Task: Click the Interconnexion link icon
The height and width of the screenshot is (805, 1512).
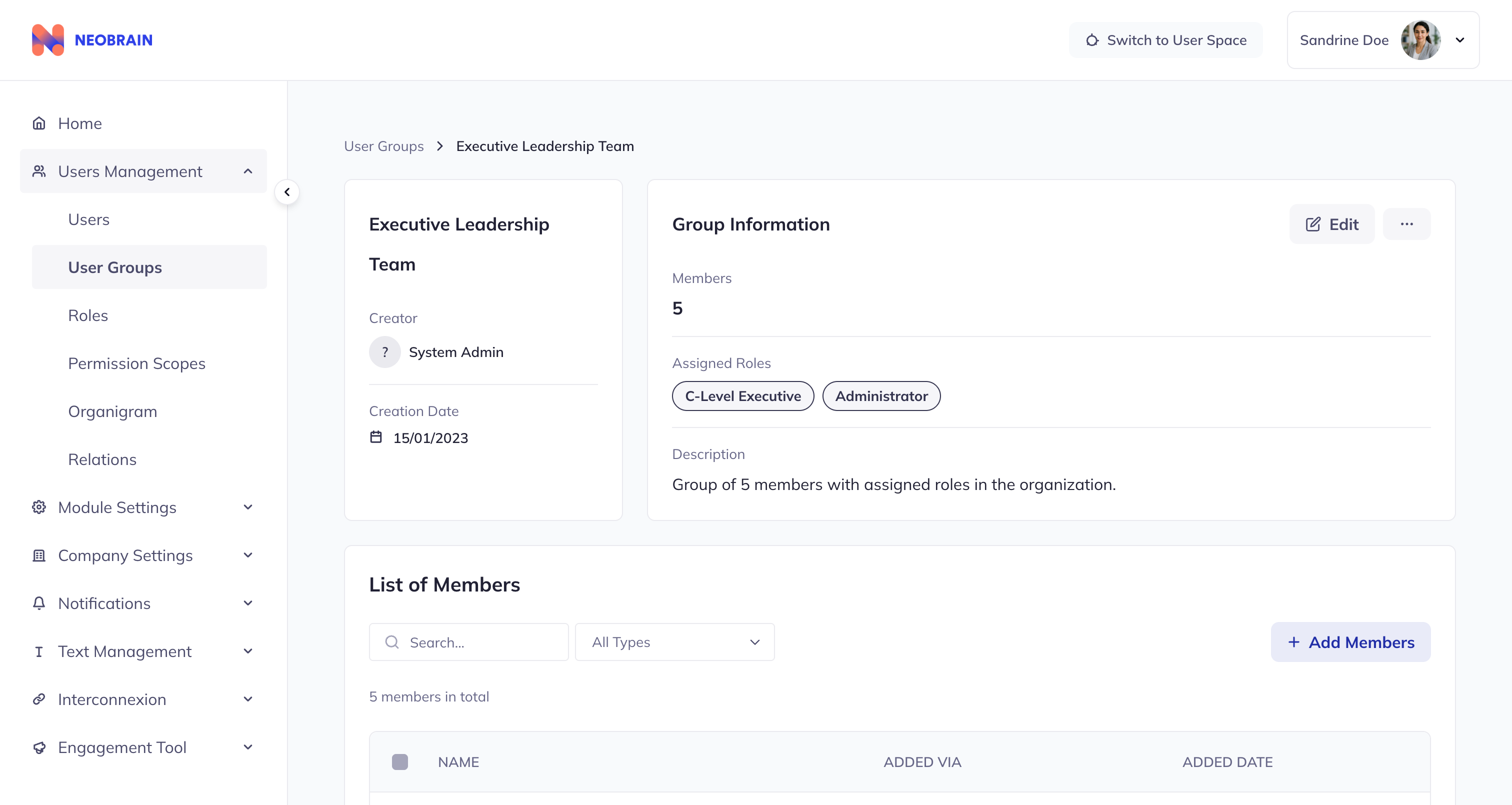Action: point(38,699)
